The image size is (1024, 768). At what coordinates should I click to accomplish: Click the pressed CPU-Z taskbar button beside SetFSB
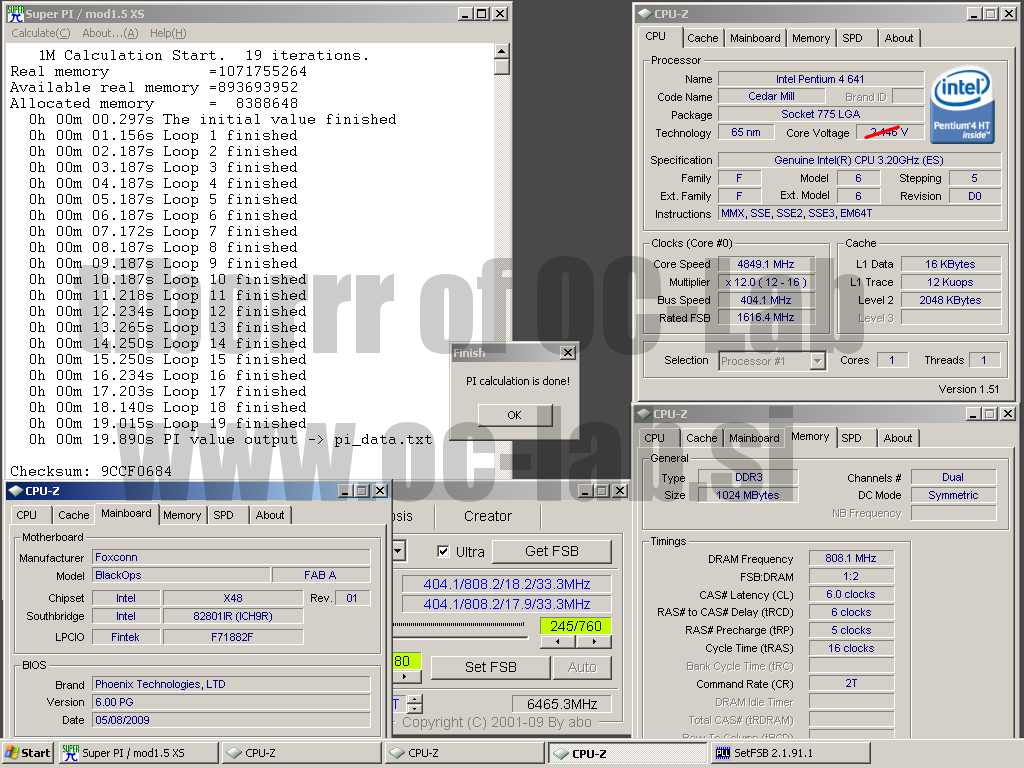[x=628, y=753]
